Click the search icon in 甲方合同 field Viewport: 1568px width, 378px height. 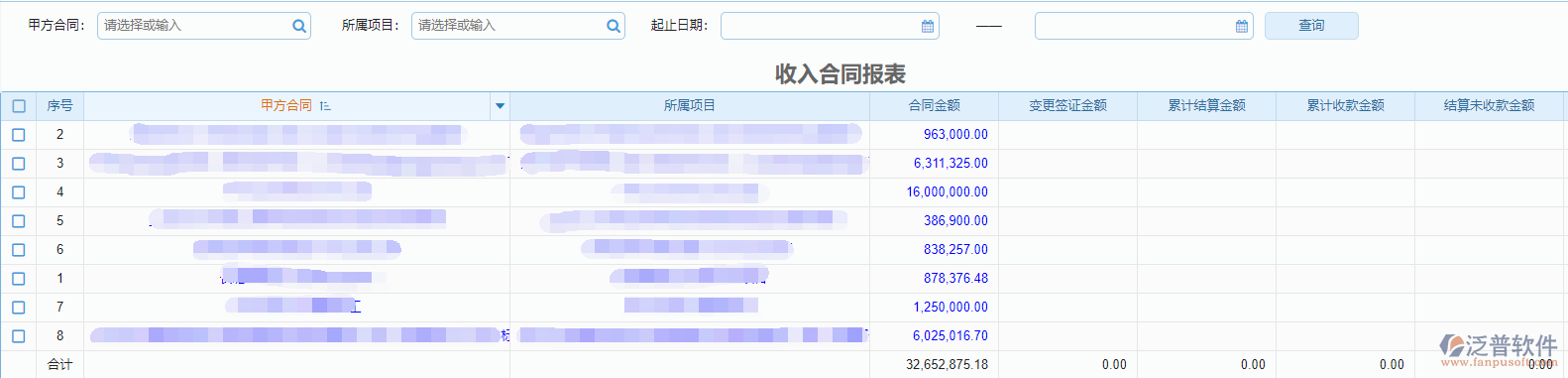click(x=299, y=27)
